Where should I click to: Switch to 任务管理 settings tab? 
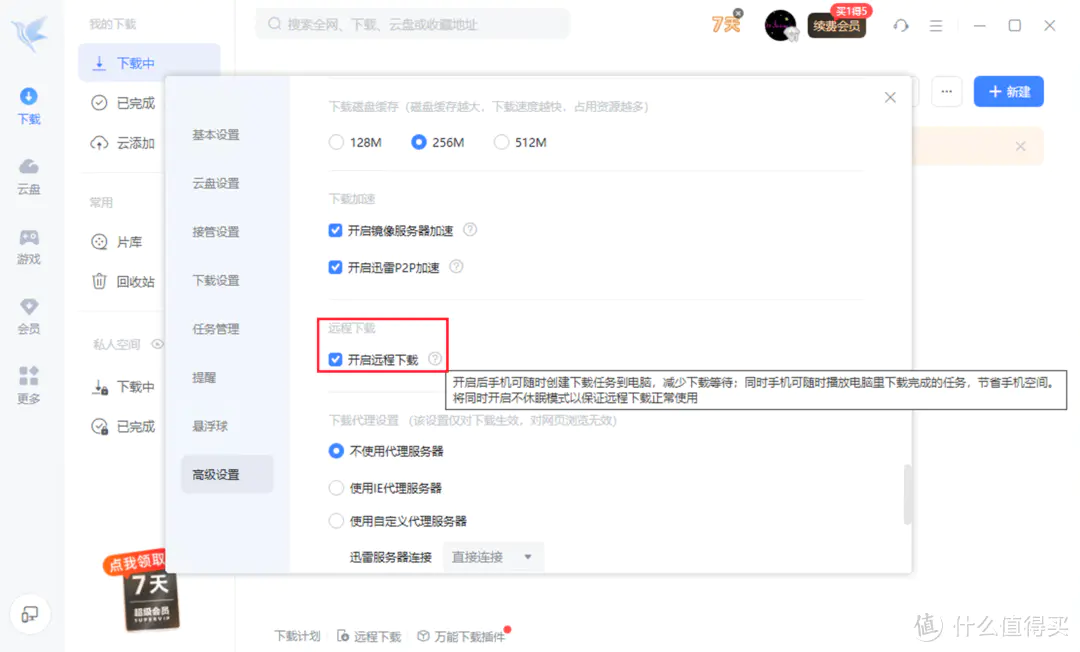(216, 329)
